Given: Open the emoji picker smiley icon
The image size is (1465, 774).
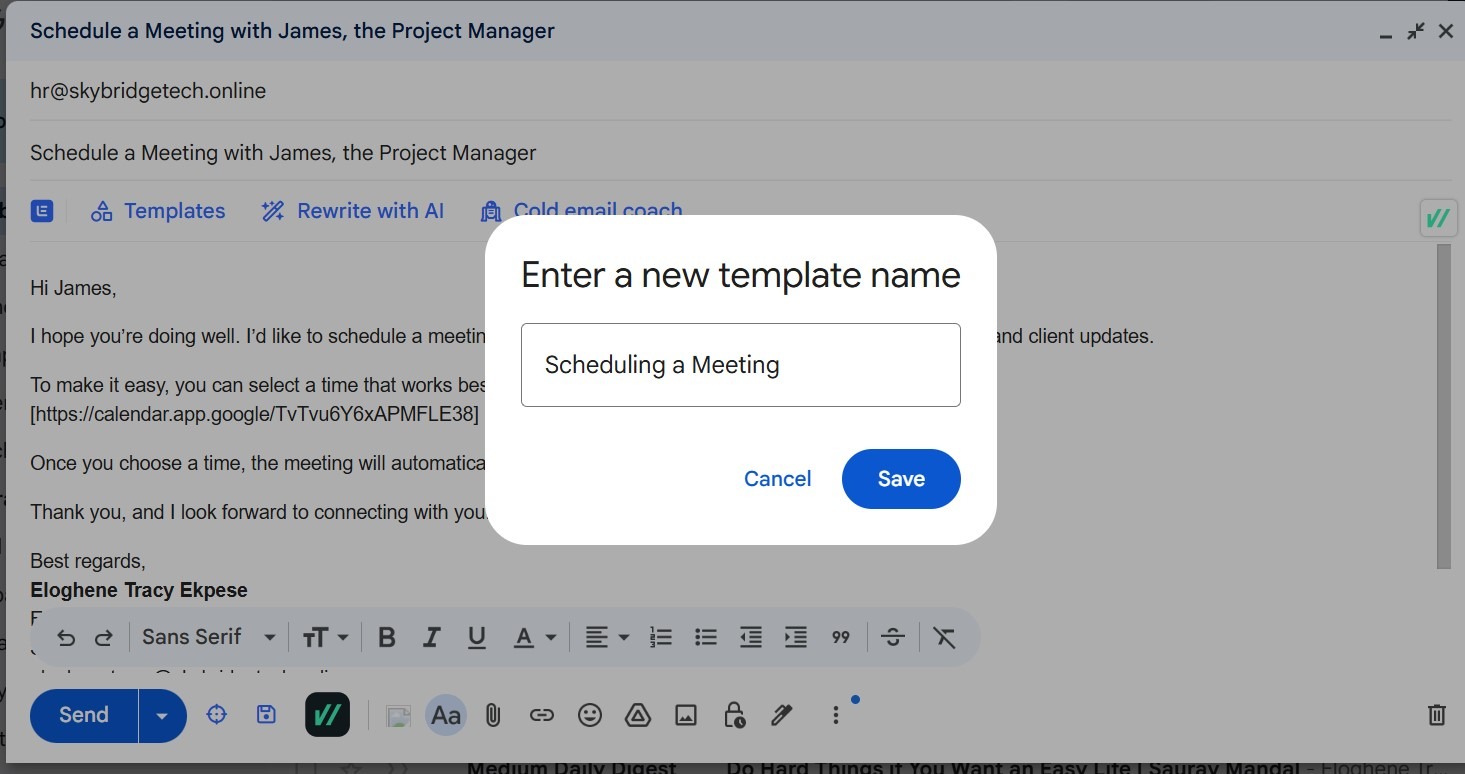Looking at the screenshot, I should (x=590, y=715).
